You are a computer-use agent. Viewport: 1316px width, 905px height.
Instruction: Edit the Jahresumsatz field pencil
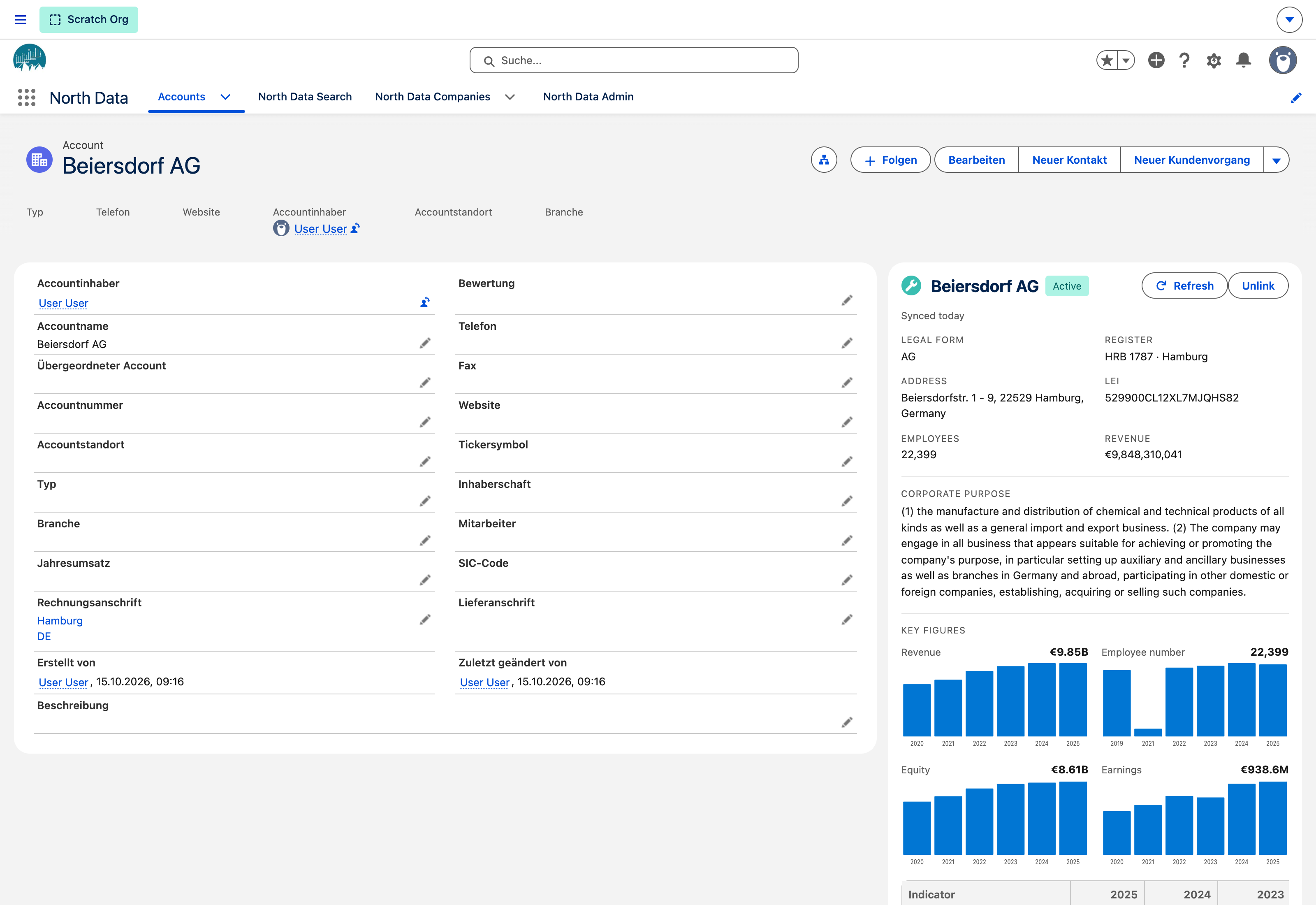(x=425, y=580)
